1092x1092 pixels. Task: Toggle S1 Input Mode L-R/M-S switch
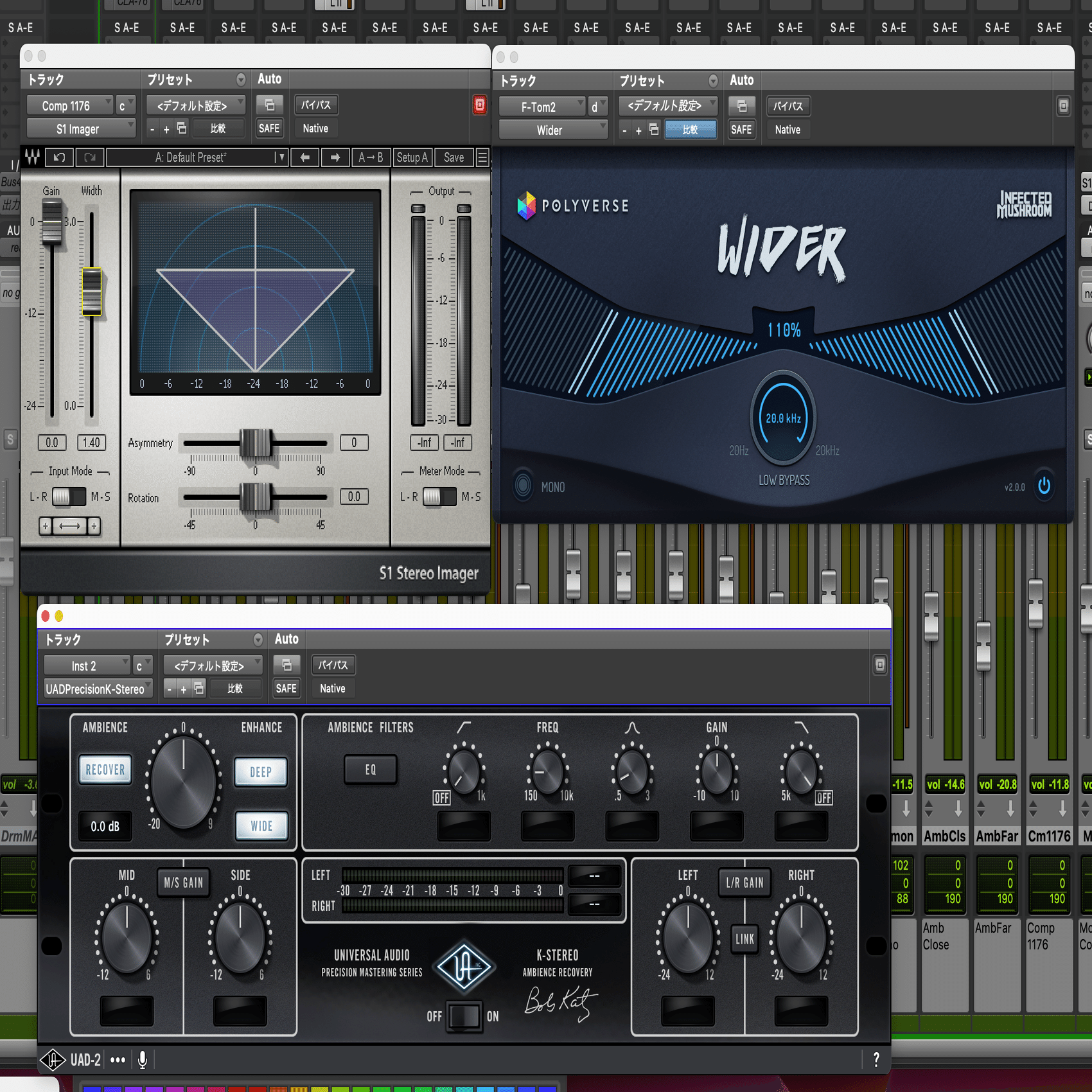pyautogui.click(x=69, y=497)
